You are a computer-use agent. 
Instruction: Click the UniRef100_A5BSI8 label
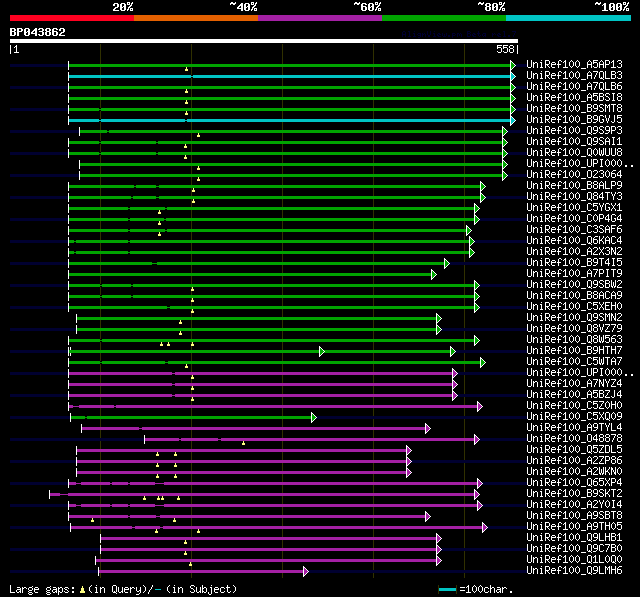point(574,98)
